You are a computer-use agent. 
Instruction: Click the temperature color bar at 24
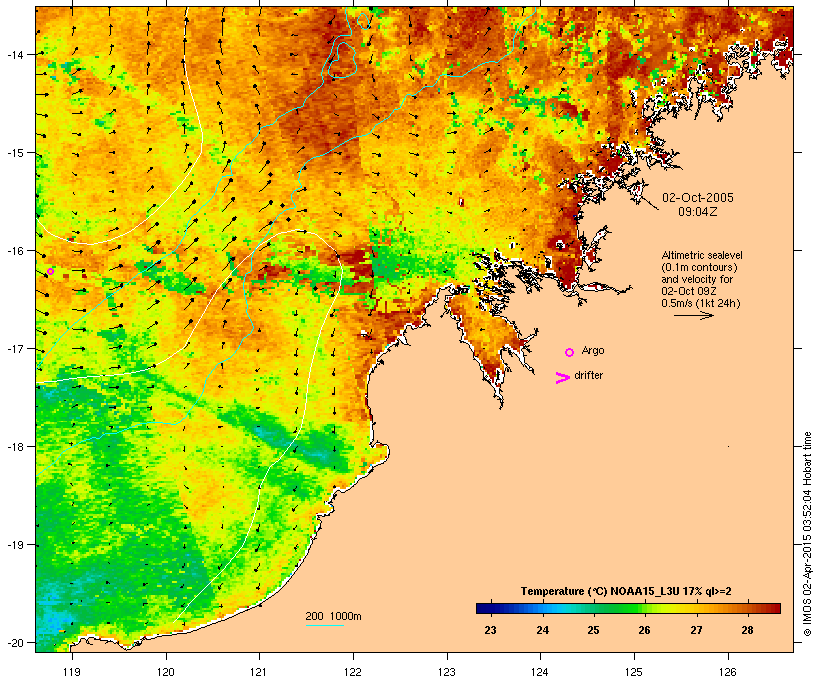click(543, 608)
